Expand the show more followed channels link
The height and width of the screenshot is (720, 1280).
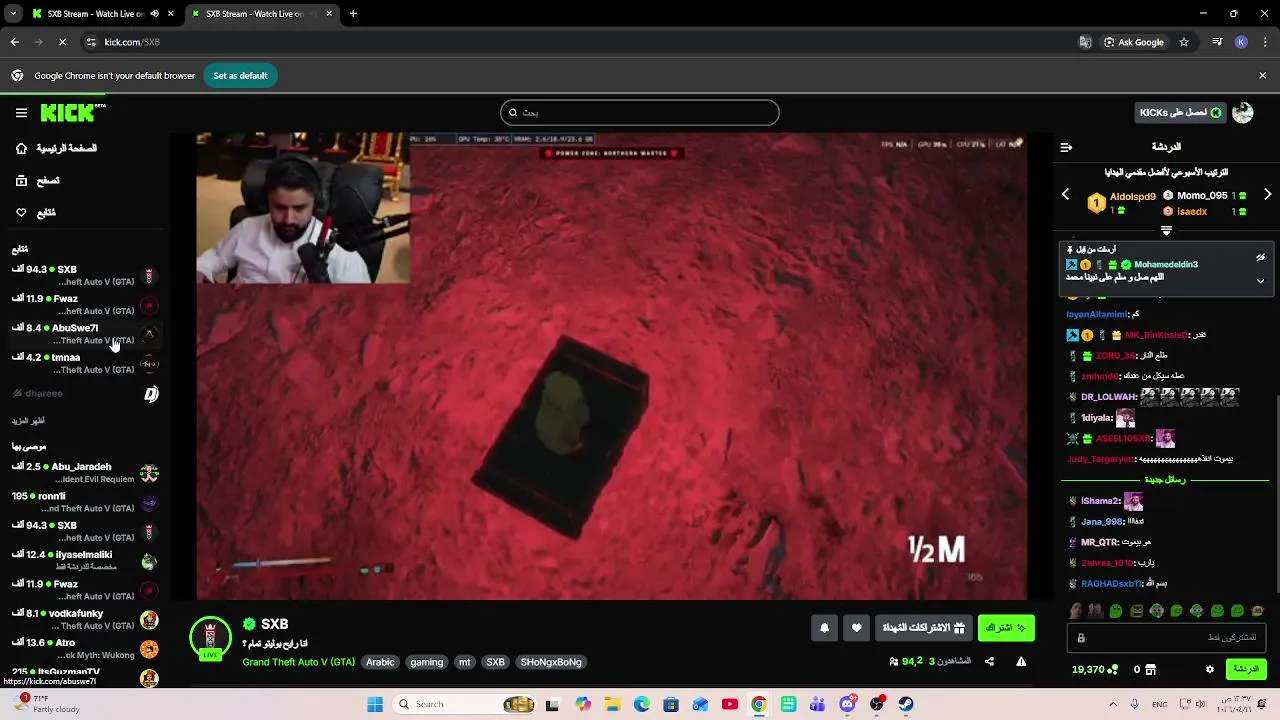28,421
